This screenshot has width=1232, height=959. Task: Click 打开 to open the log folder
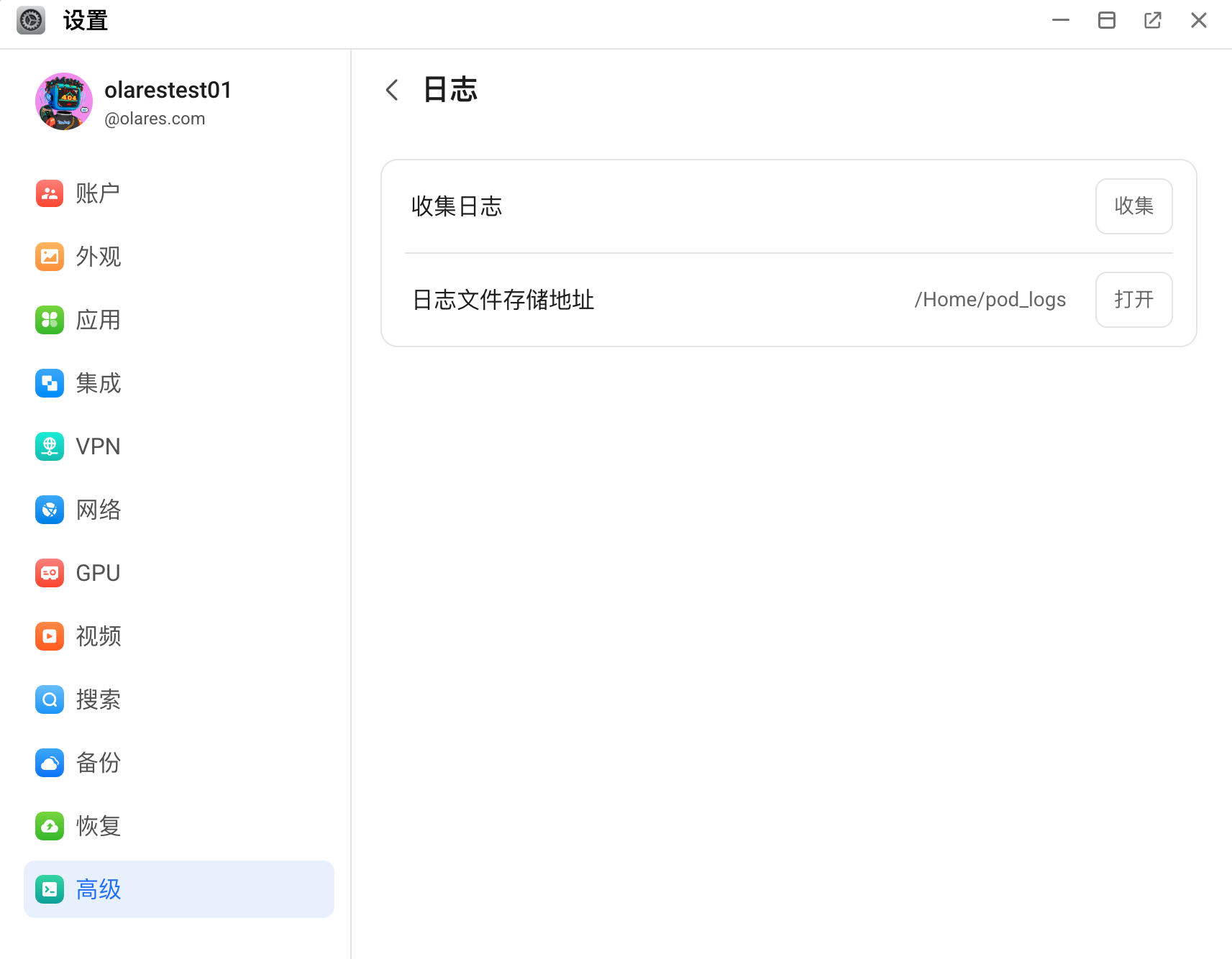(1133, 299)
